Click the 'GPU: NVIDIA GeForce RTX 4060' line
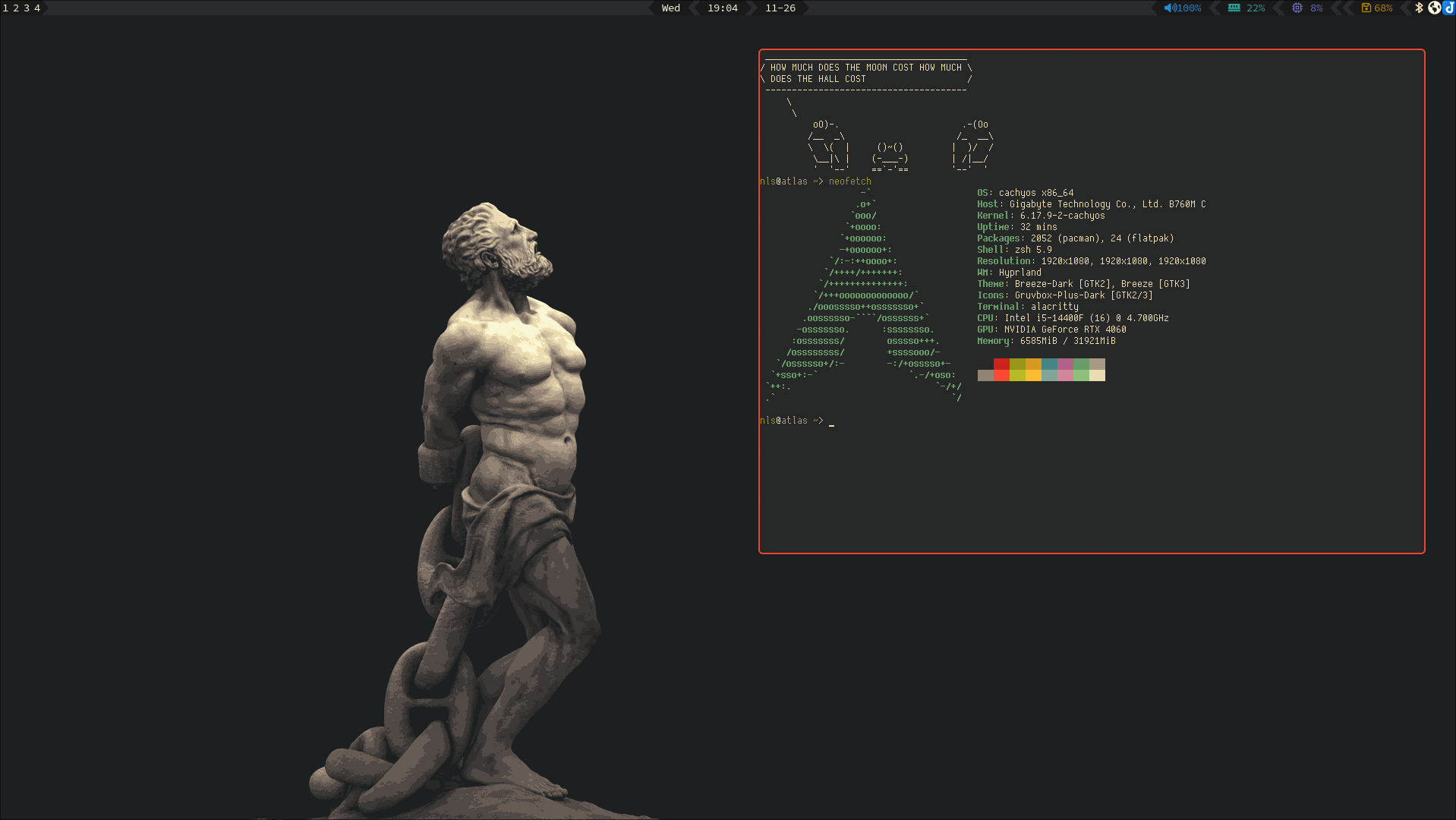This screenshot has height=820, width=1456. tap(1052, 330)
